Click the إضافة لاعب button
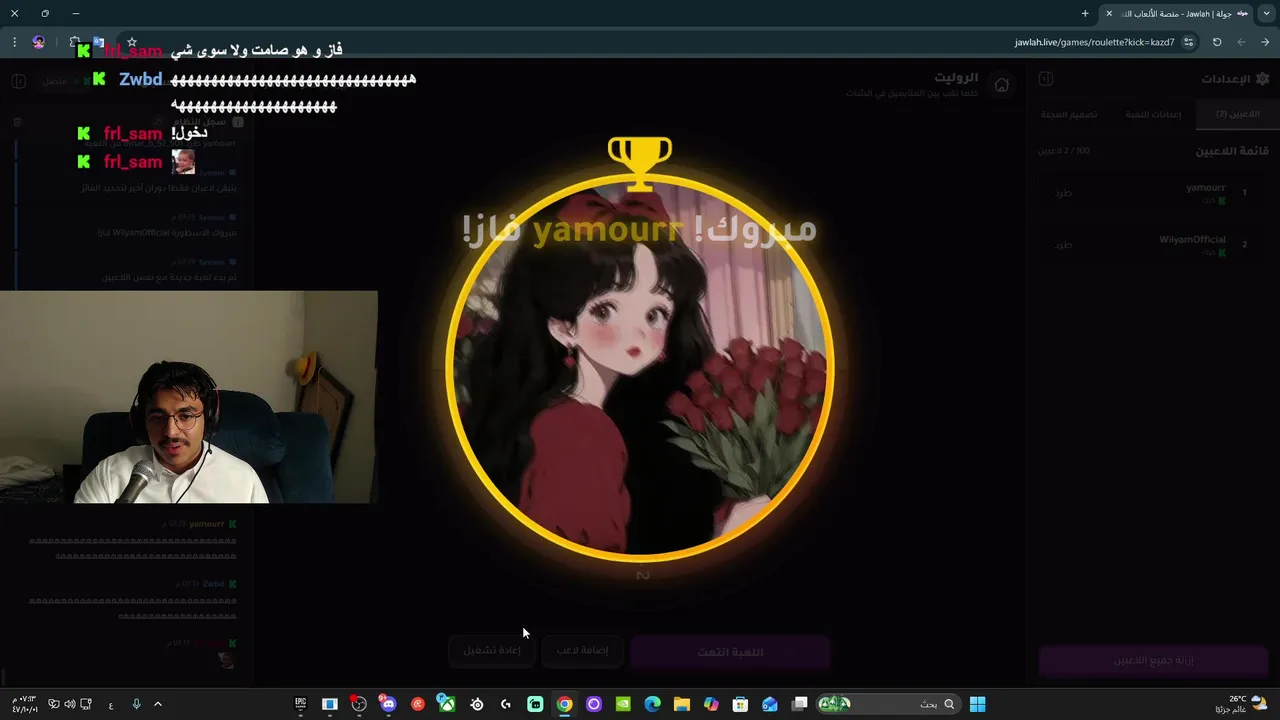 click(583, 651)
